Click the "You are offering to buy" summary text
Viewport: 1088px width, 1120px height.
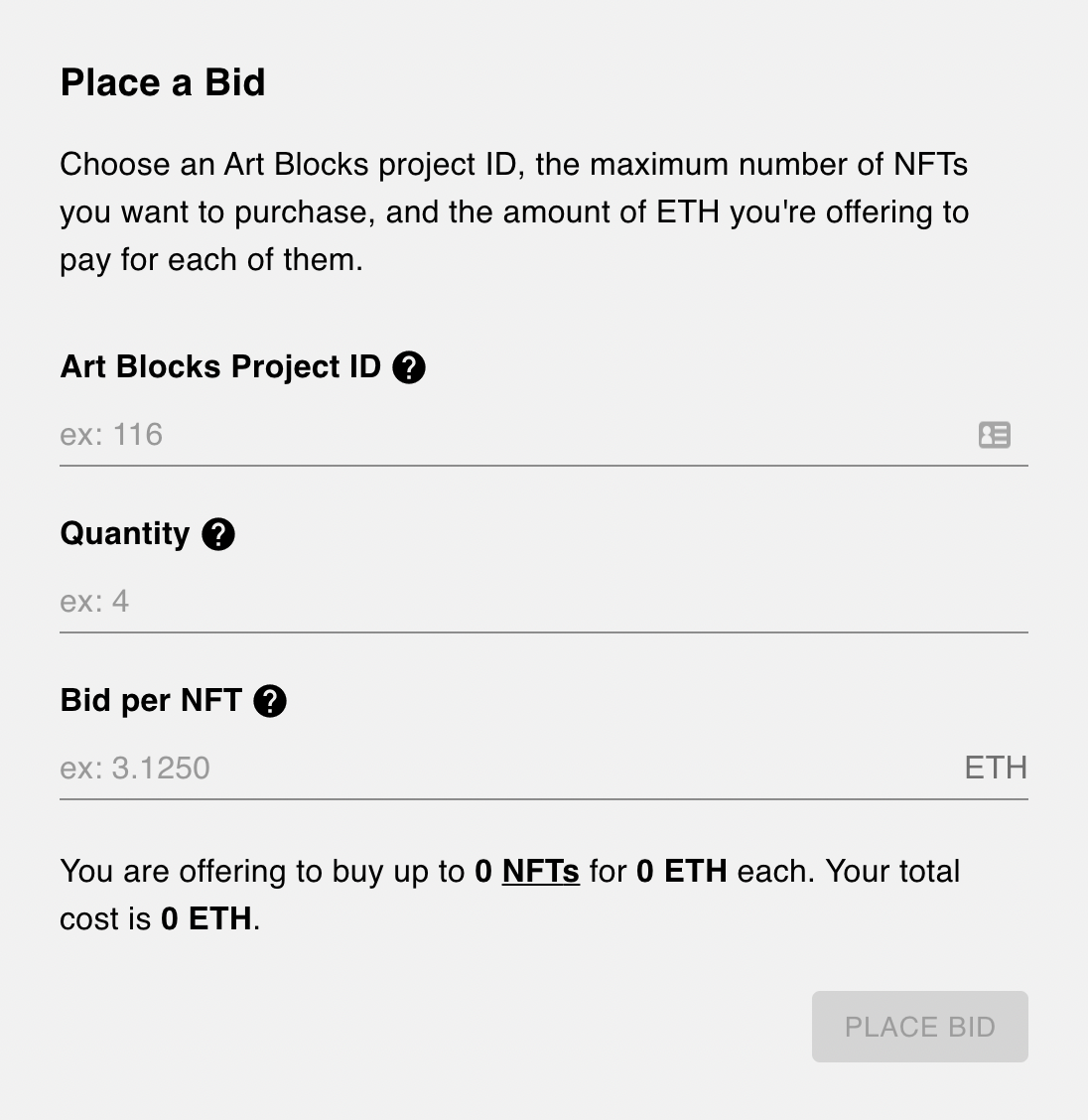click(x=228, y=872)
